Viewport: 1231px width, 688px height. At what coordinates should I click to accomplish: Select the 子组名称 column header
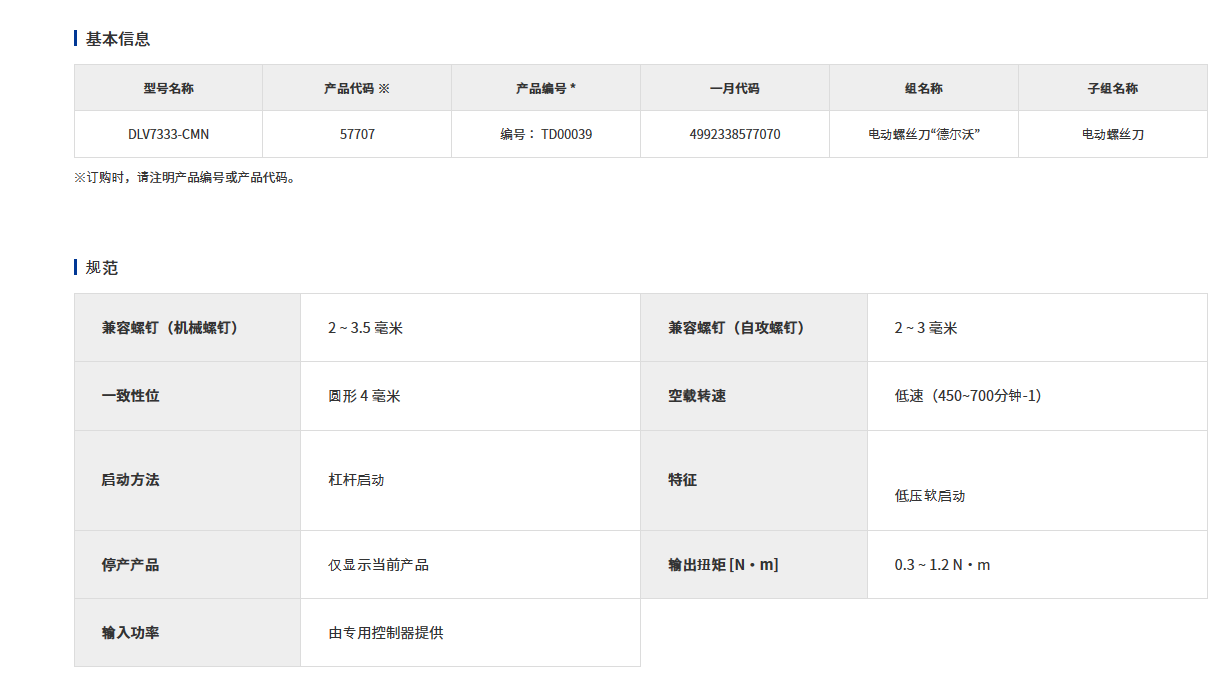1113,88
